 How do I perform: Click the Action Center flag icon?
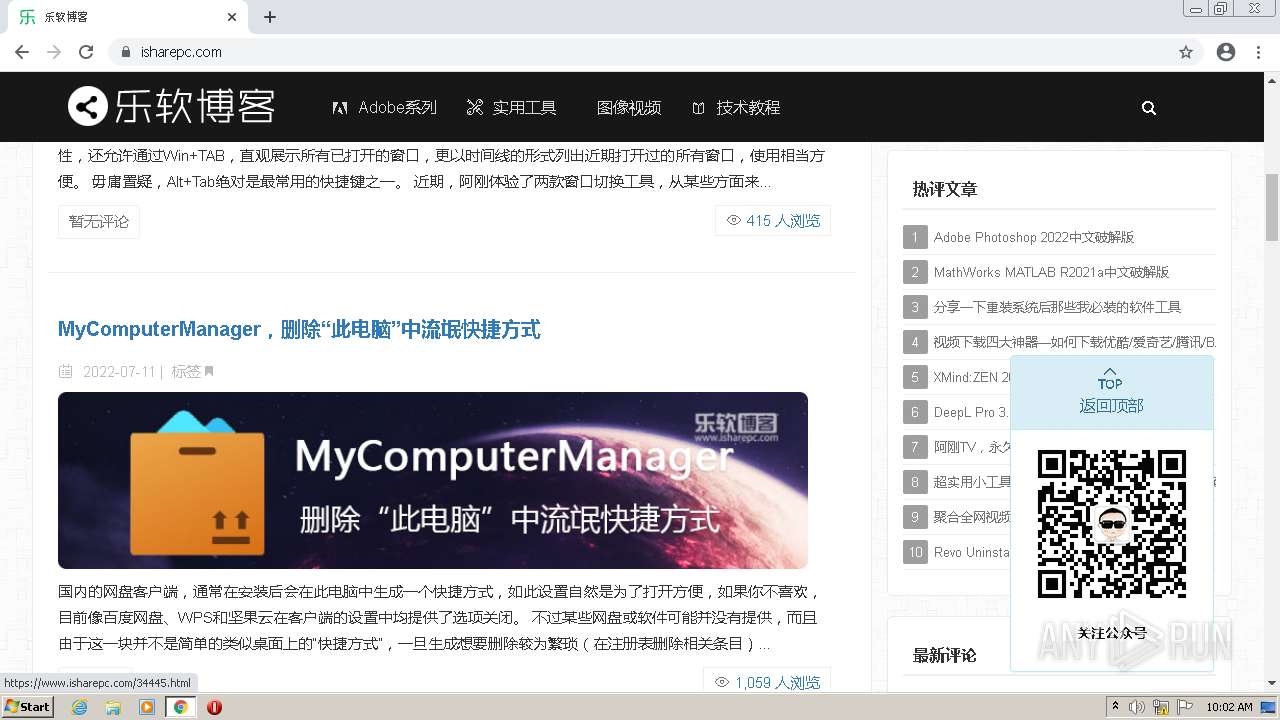coord(1185,707)
